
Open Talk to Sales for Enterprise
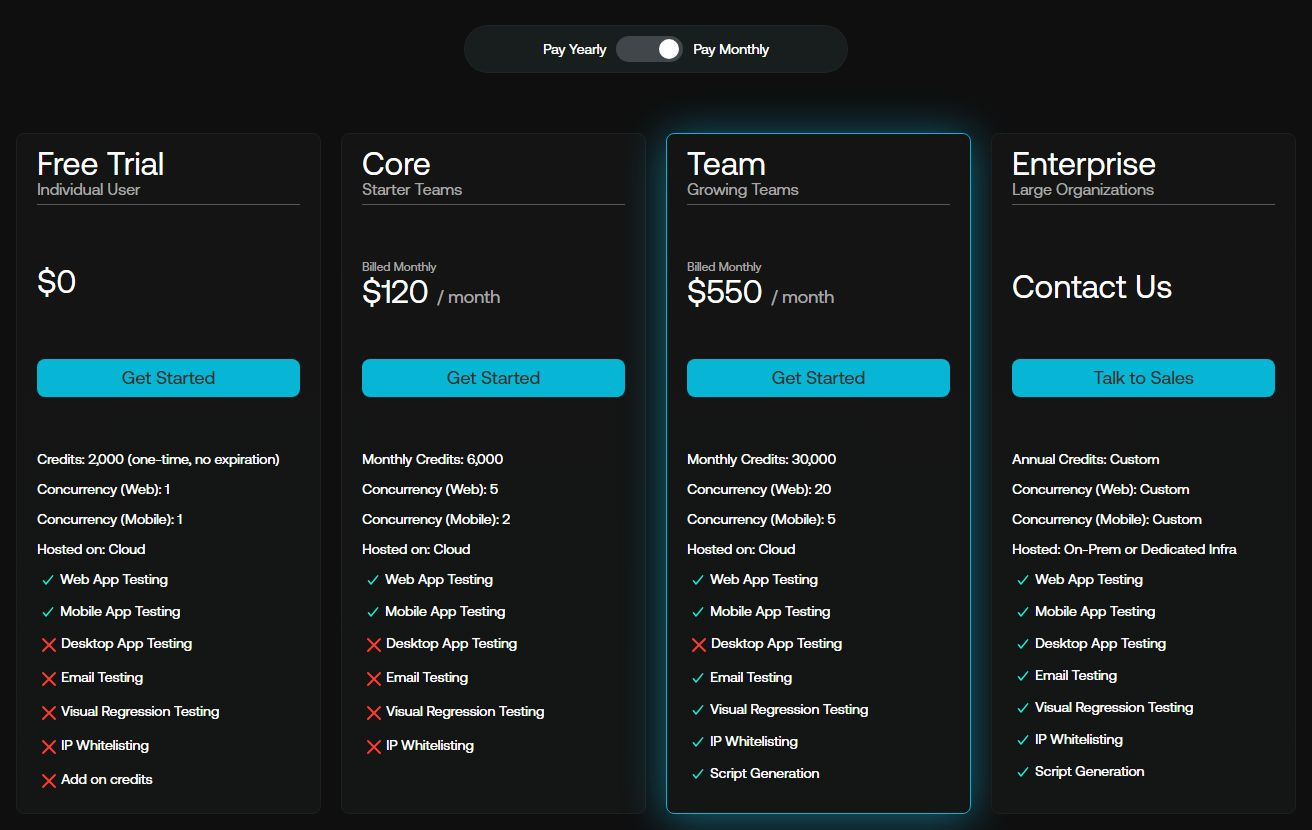click(1143, 378)
